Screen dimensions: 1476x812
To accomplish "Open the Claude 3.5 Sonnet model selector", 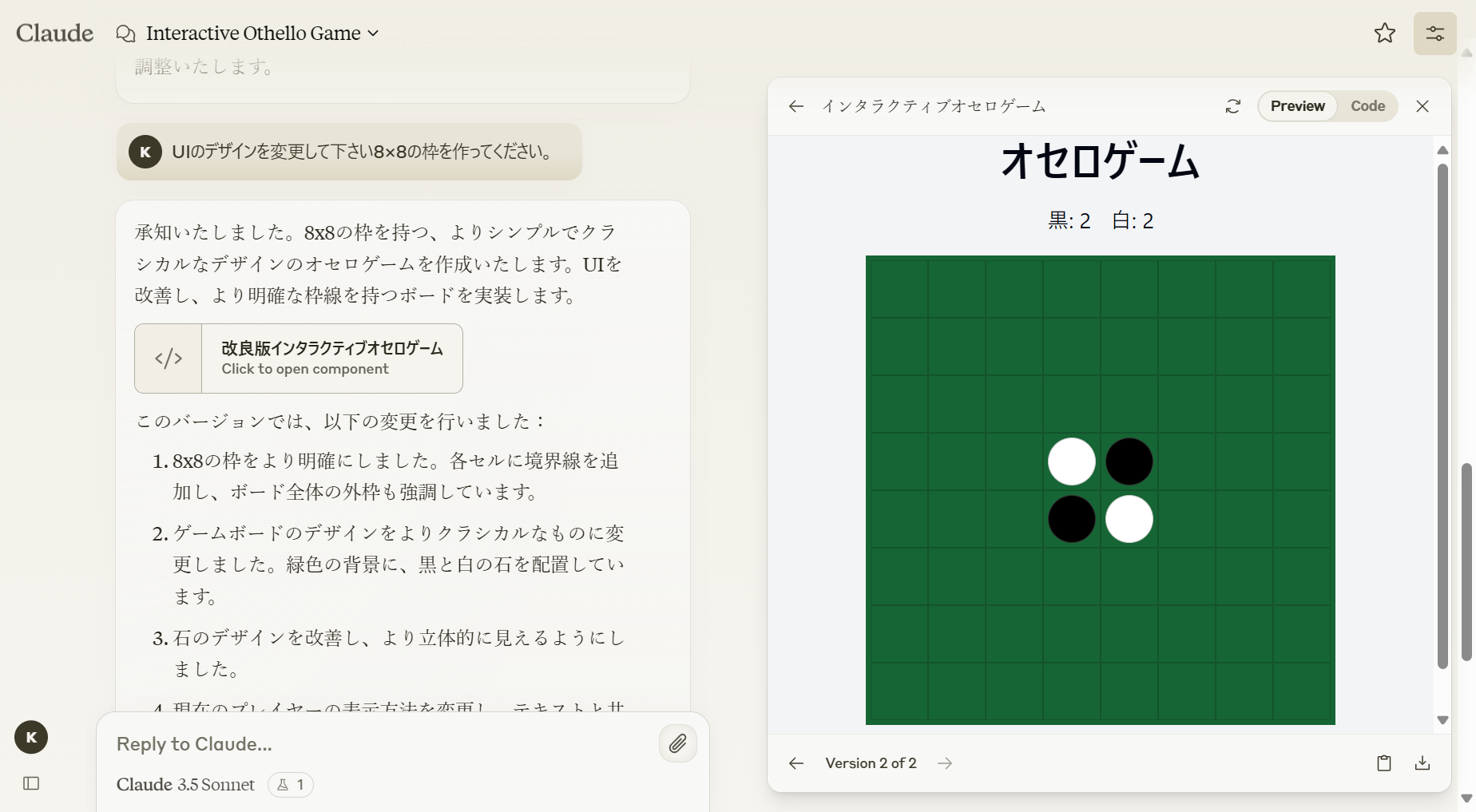I will coord(185,785).
